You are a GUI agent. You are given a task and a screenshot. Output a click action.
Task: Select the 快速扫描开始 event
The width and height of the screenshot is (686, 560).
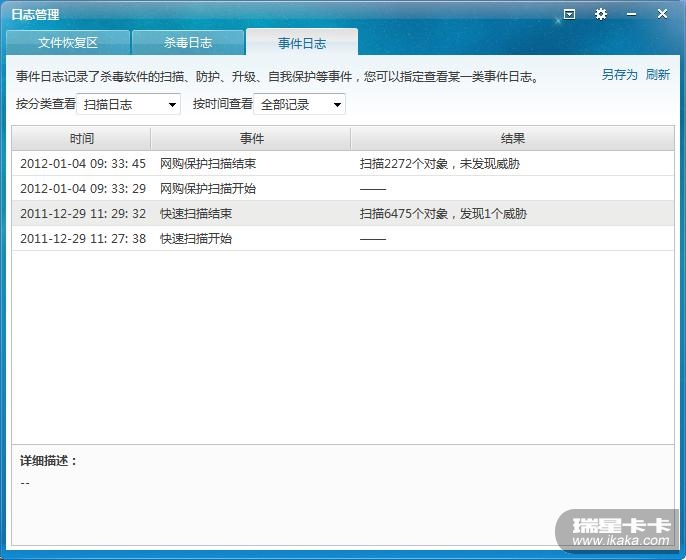coord(196,238)
